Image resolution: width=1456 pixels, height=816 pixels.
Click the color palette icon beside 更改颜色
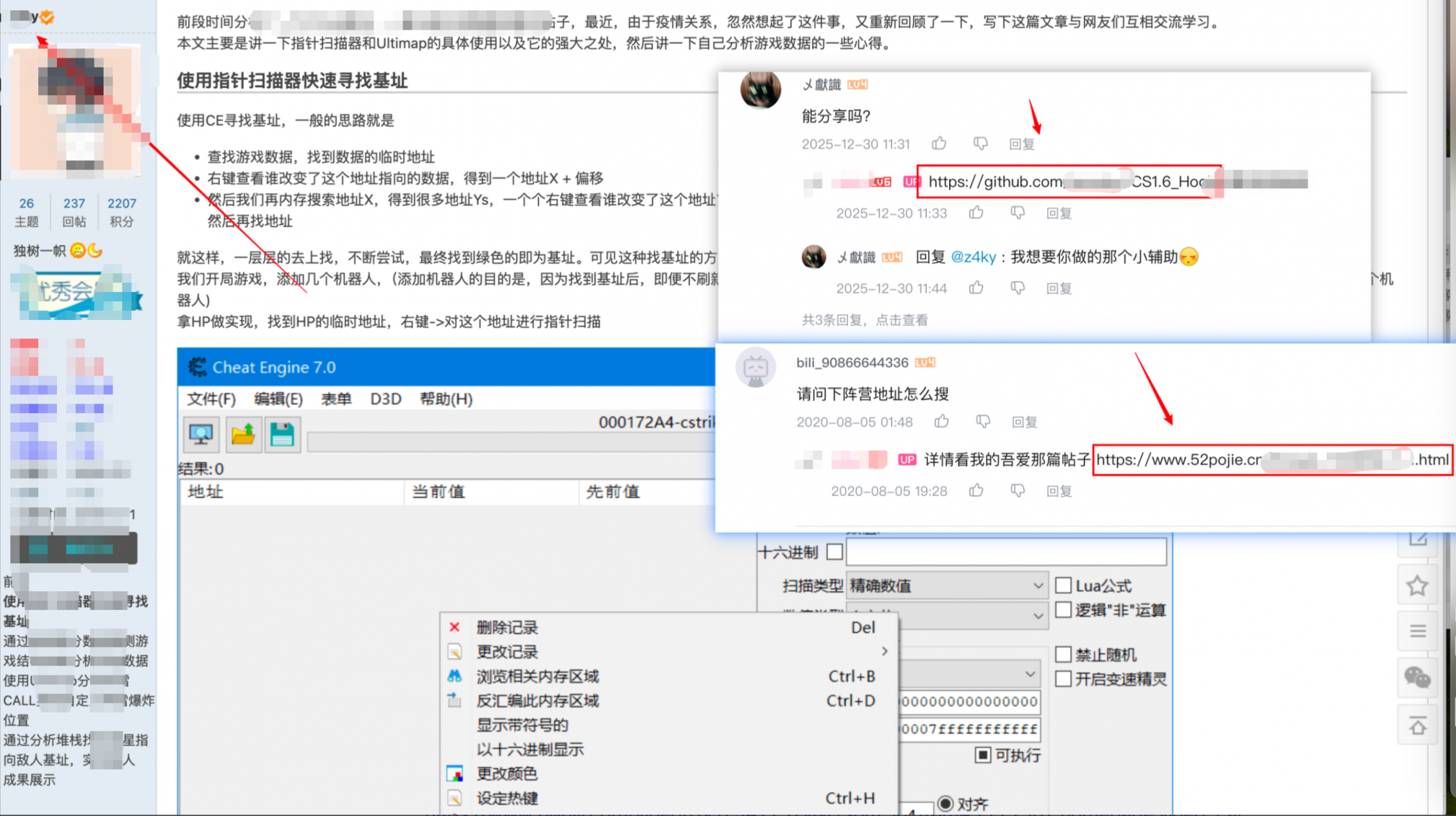pos(454,773)
